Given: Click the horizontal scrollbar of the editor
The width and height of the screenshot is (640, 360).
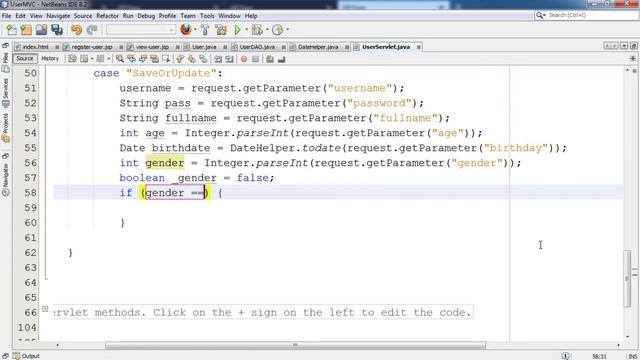Looking at the screenshot, I should 296,345.
